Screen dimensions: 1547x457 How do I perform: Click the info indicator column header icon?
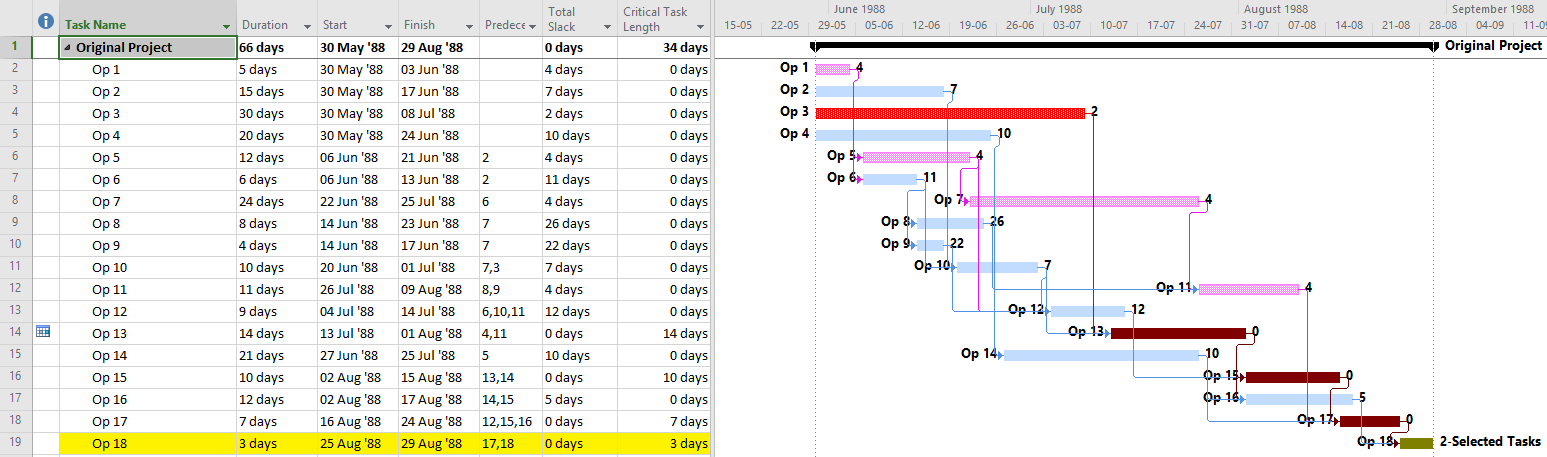pos(45,20)
